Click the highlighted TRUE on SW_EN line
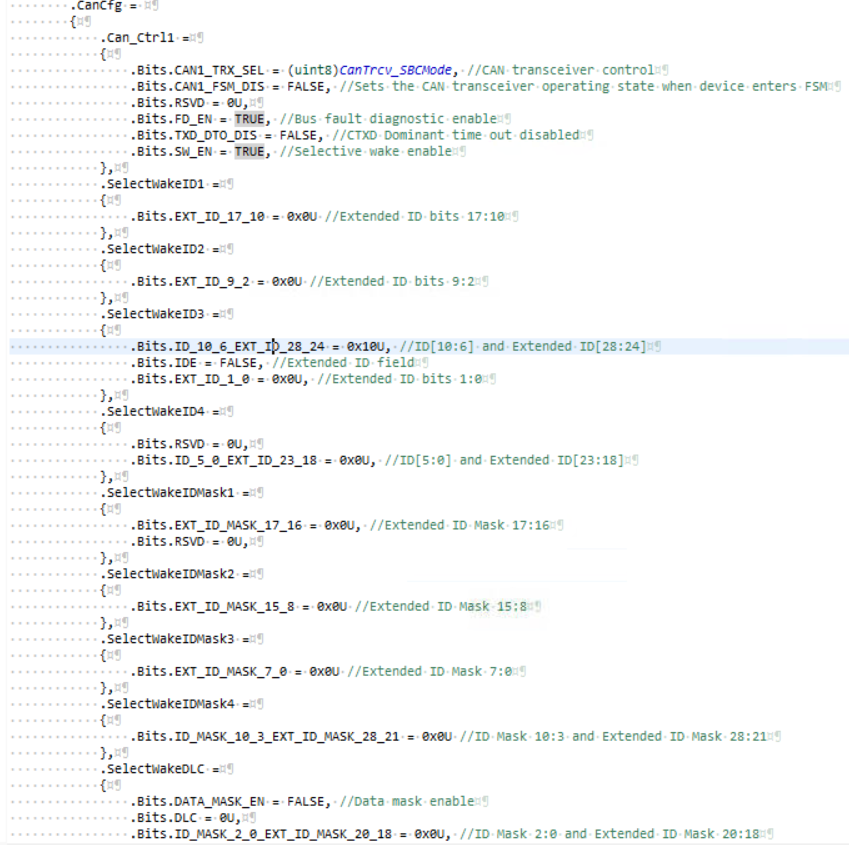This screenshot has width=849, height=845. click(x=249, y=152)
